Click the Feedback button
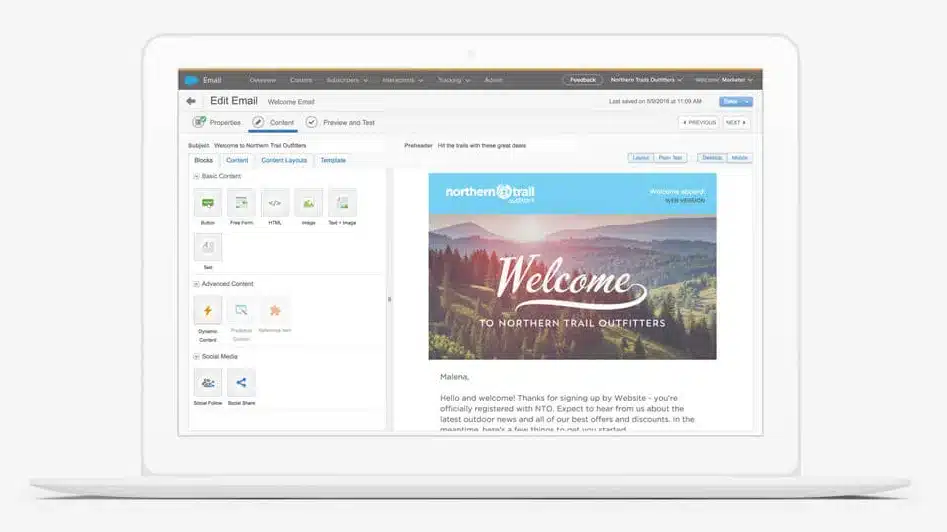The width and height of the screenshot is (947, 532). pos(582,80)
